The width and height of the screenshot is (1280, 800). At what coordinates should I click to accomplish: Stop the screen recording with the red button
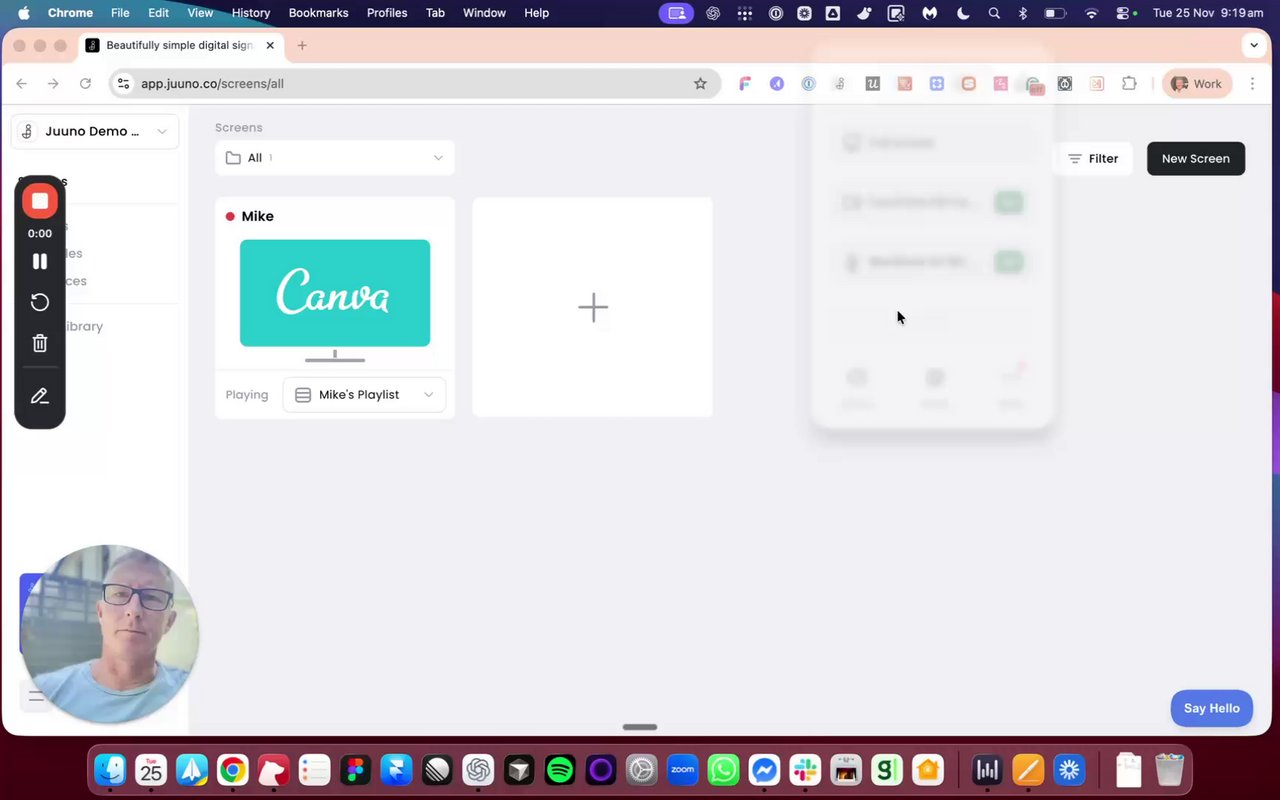pyautogui.click(x=40, y=201)
